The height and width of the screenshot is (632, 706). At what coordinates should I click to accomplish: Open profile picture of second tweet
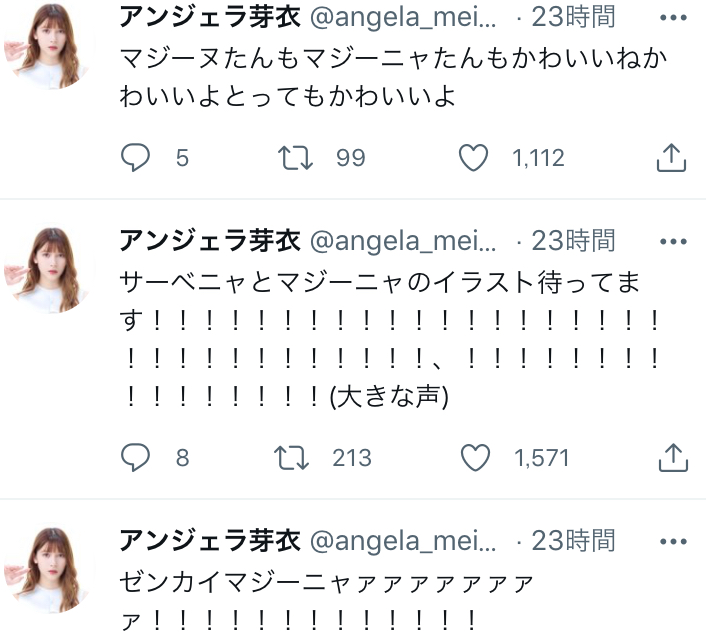pos(50,269)
